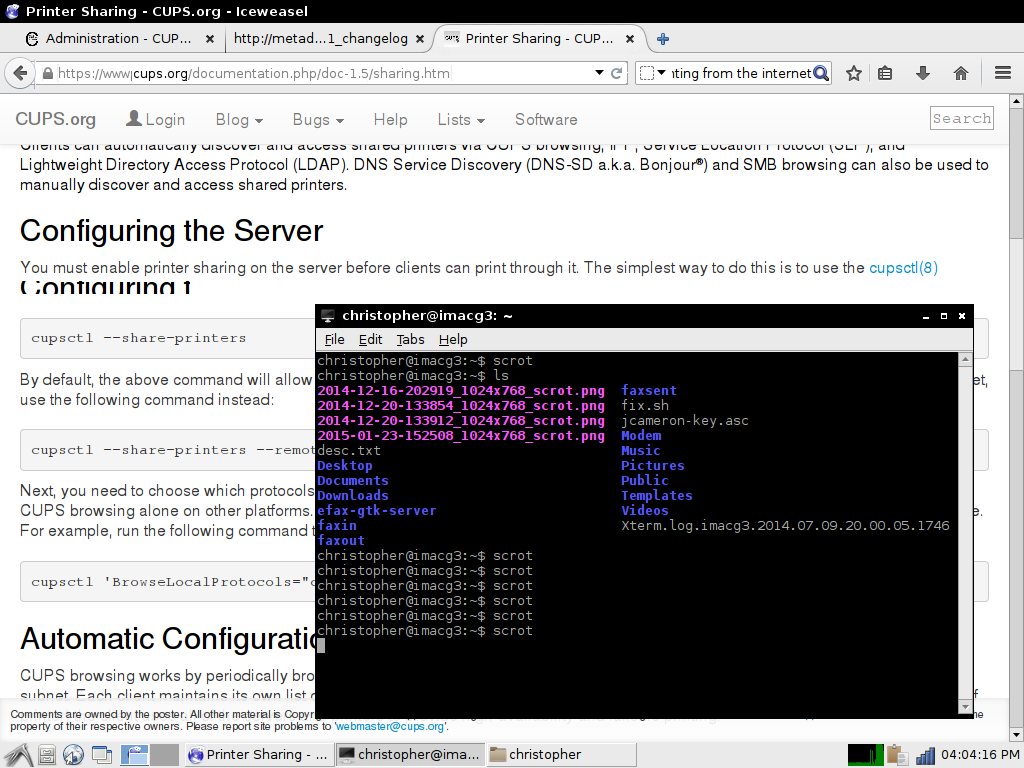Open the search engine selector dropdown

[653, 73]
